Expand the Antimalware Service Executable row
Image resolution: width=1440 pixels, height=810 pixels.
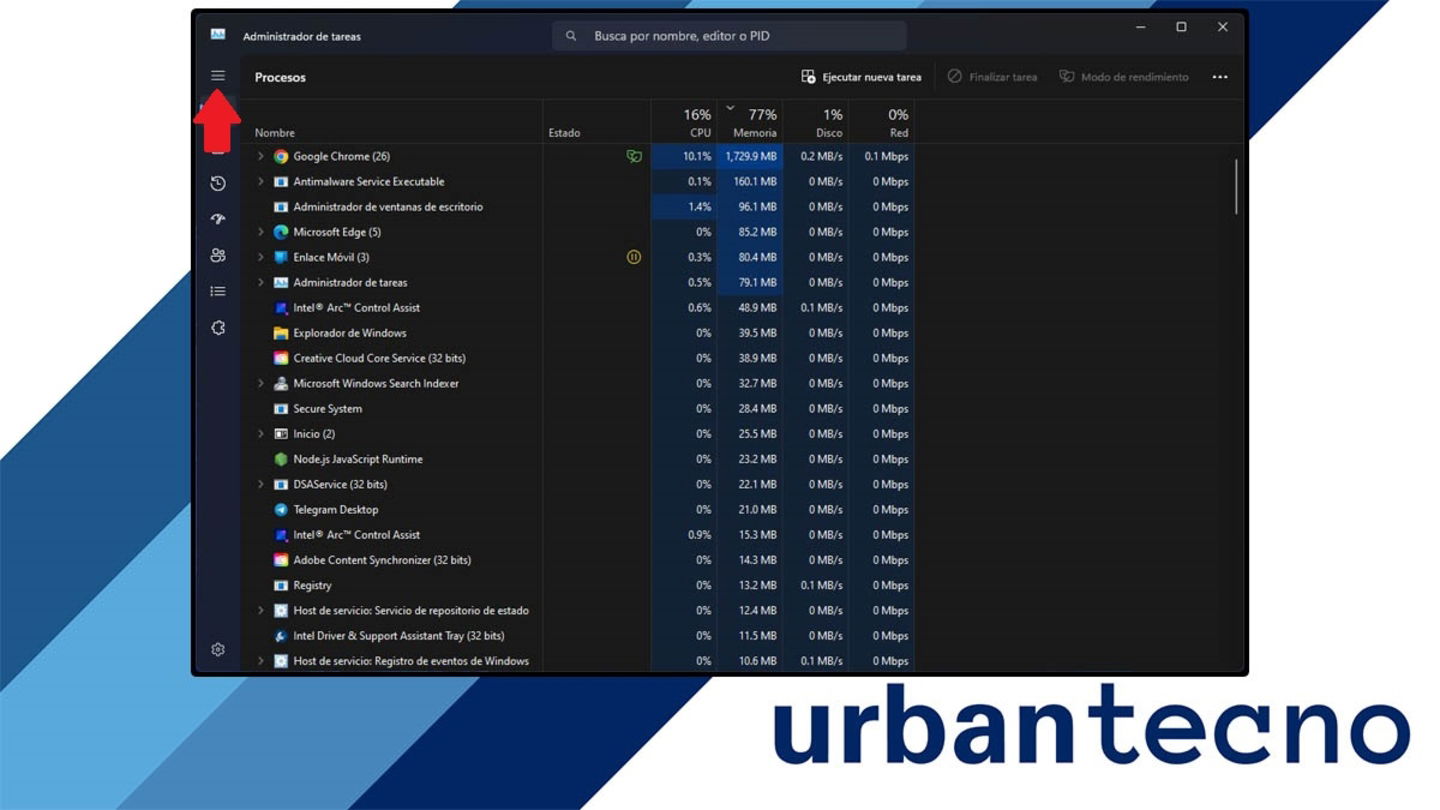point(260,182)
